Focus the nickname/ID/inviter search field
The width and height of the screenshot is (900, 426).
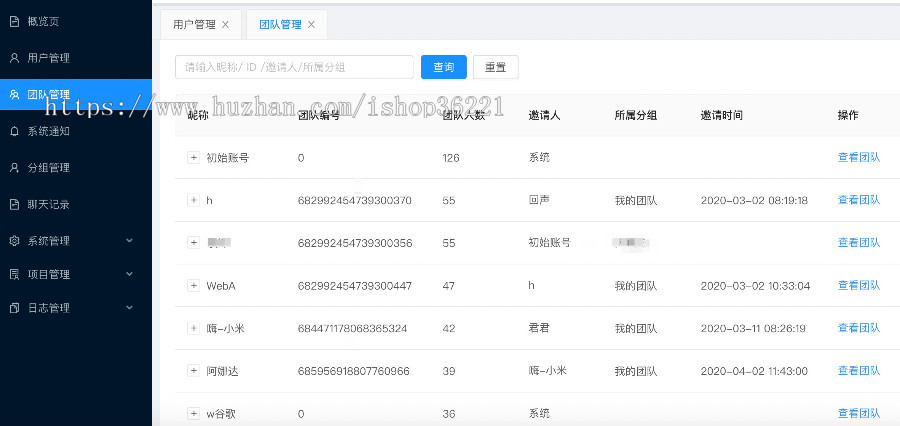click(x=294, y=67)
